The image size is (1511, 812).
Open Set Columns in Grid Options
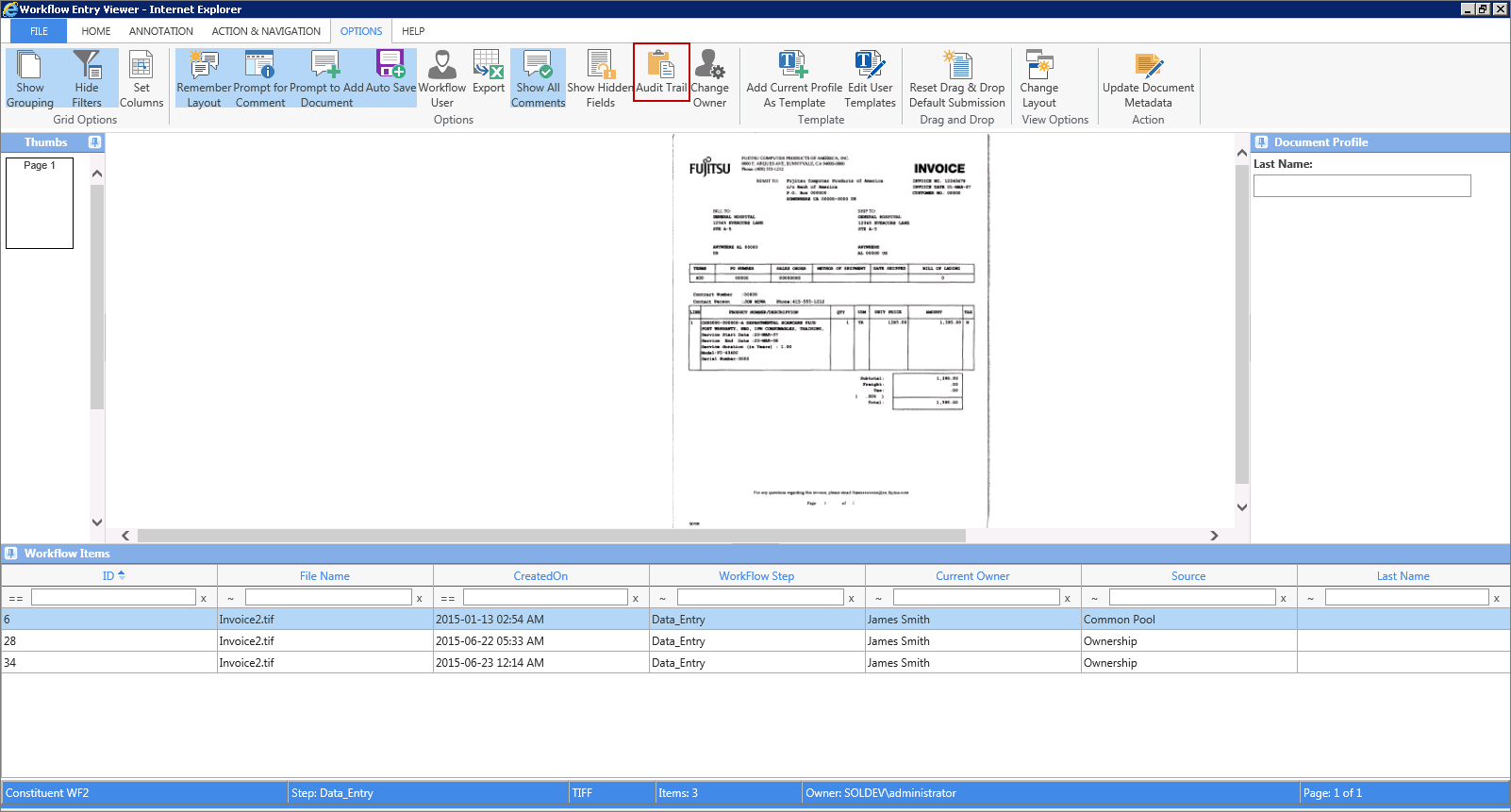(141, 79)
